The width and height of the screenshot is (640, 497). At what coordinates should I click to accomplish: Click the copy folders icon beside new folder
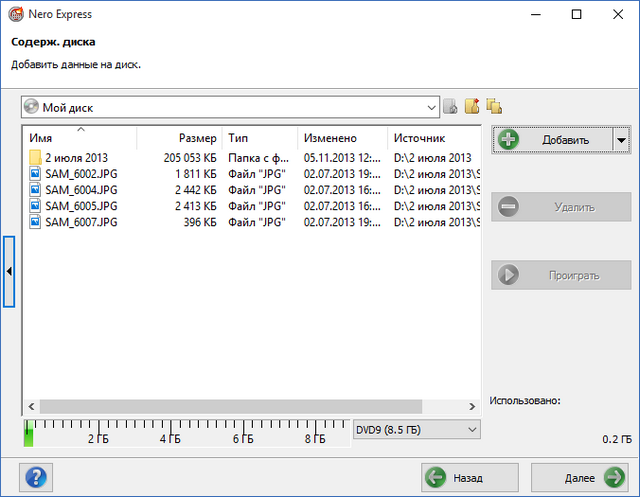[493, 107]
